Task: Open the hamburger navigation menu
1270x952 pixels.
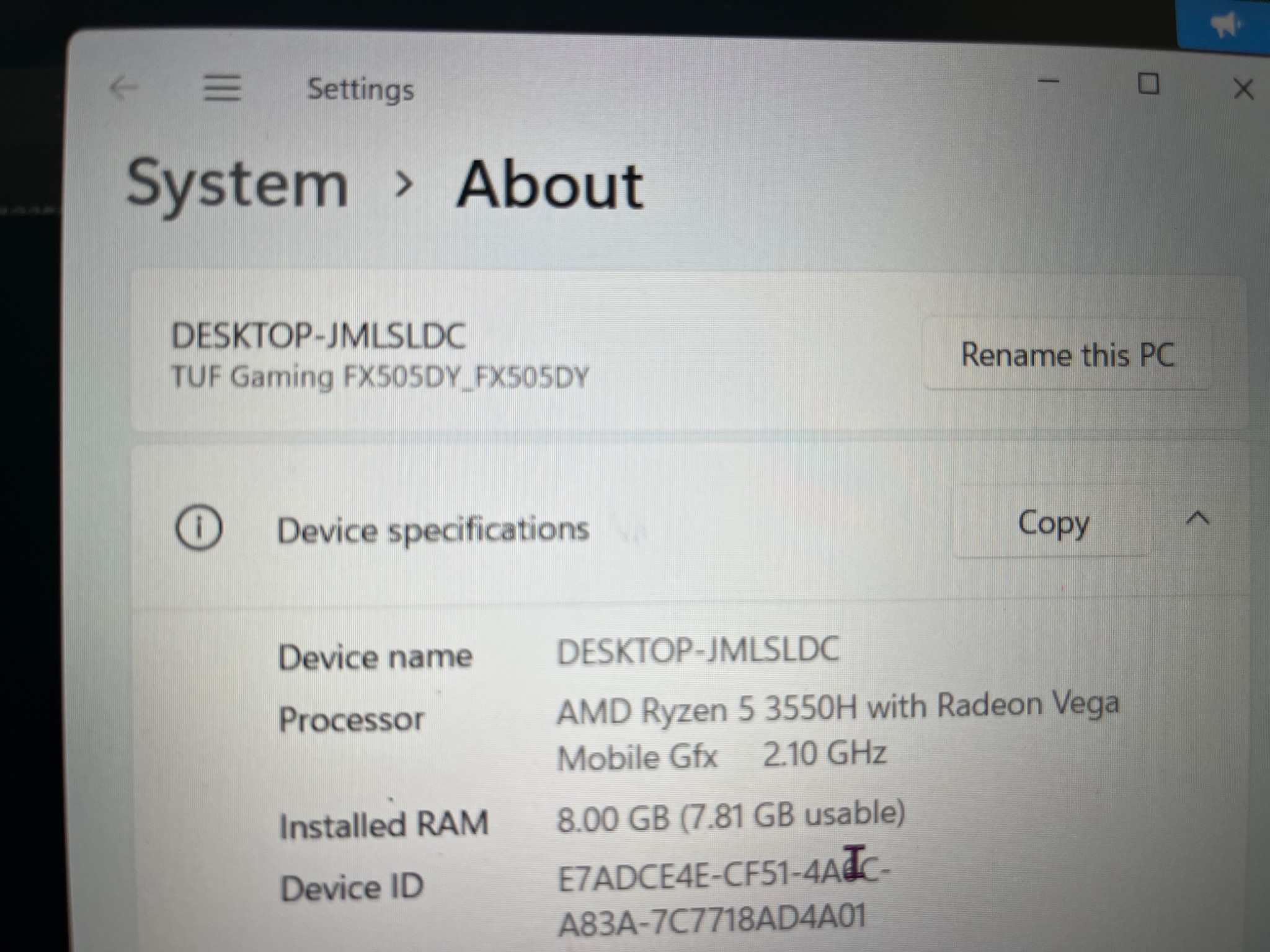Action: click(x=222, y=88)
